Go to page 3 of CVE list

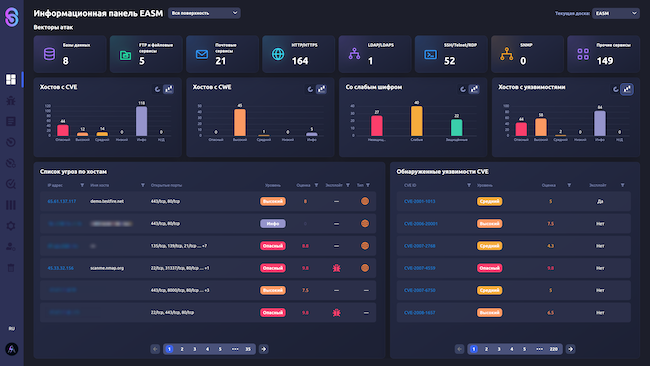coord(499,349)
